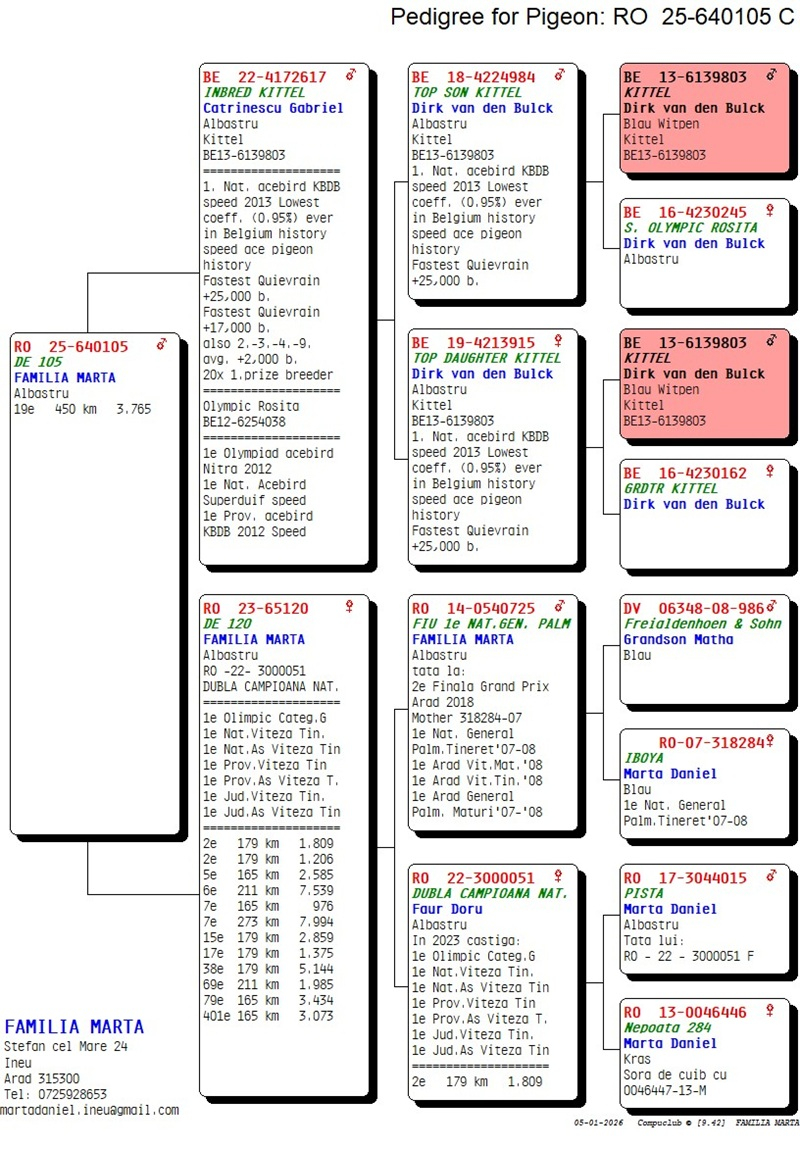Open the martadaniel.ineu@gmail.com email address
Screen dimensions: 800x1149
point(90,1110)
